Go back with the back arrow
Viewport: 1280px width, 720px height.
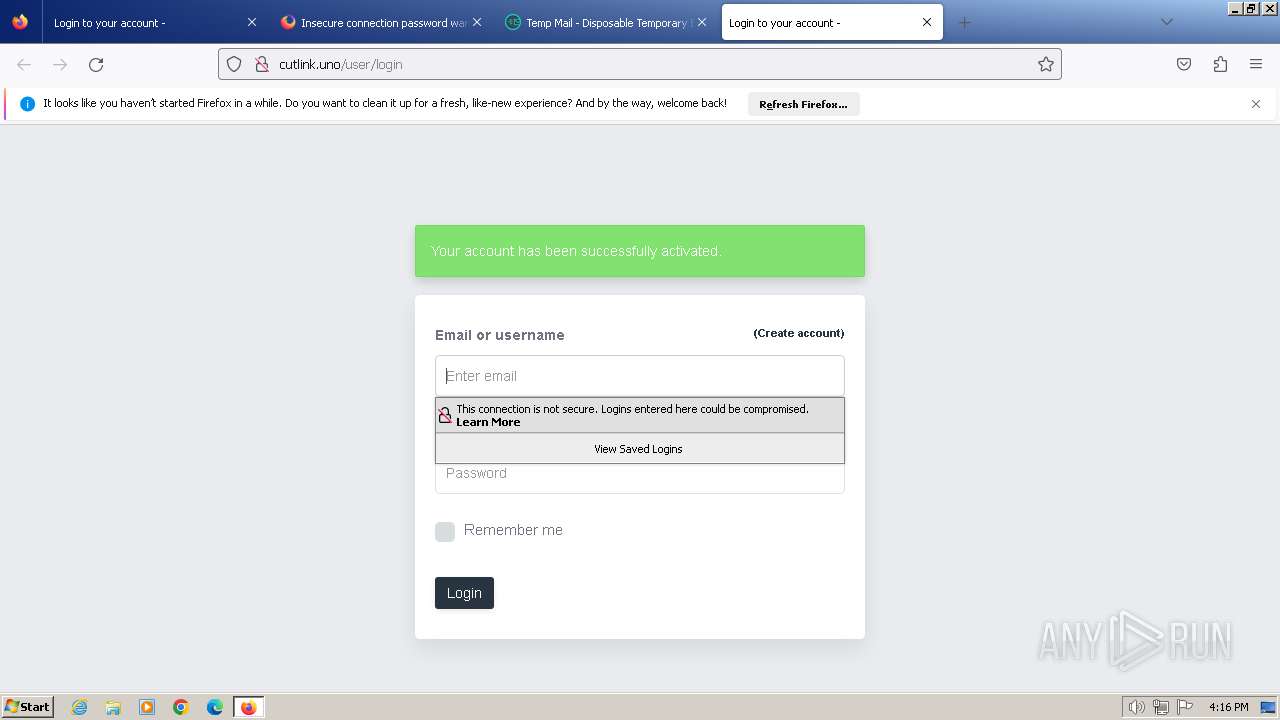point(24,64)
